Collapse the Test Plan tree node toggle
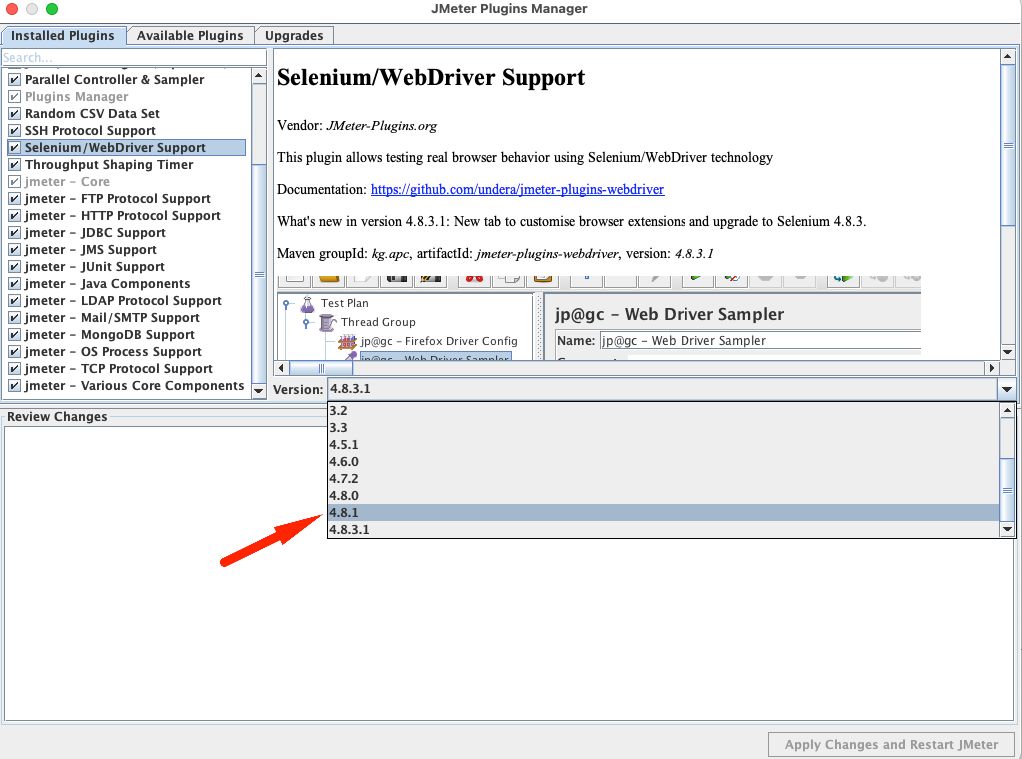 (x=286, y=304)
